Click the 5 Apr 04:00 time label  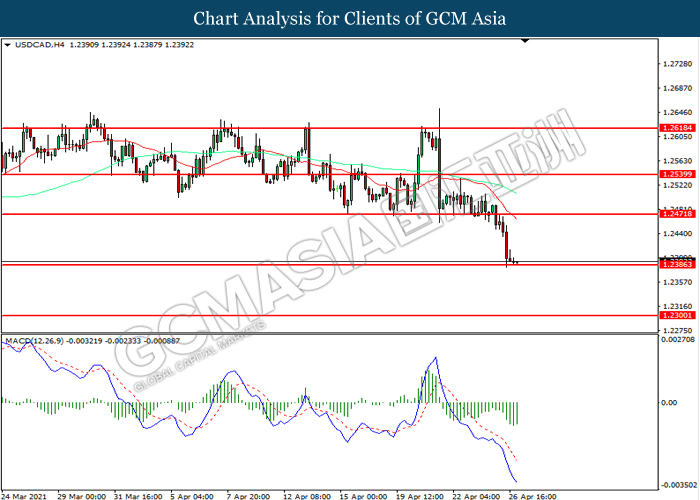click(x=192, y=496)
